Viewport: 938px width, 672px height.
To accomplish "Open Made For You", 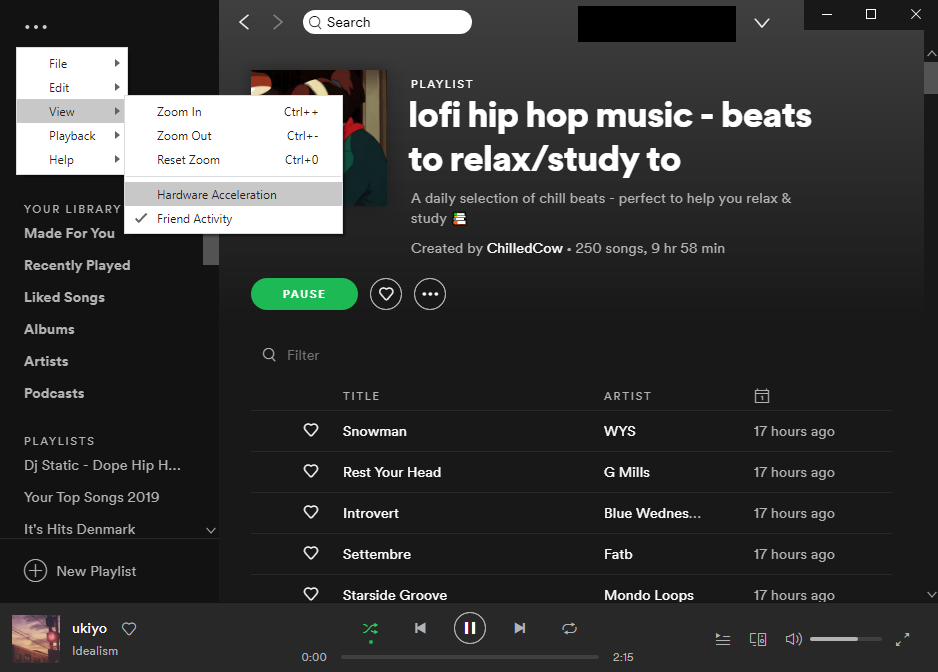I will [x=69, y=233].
